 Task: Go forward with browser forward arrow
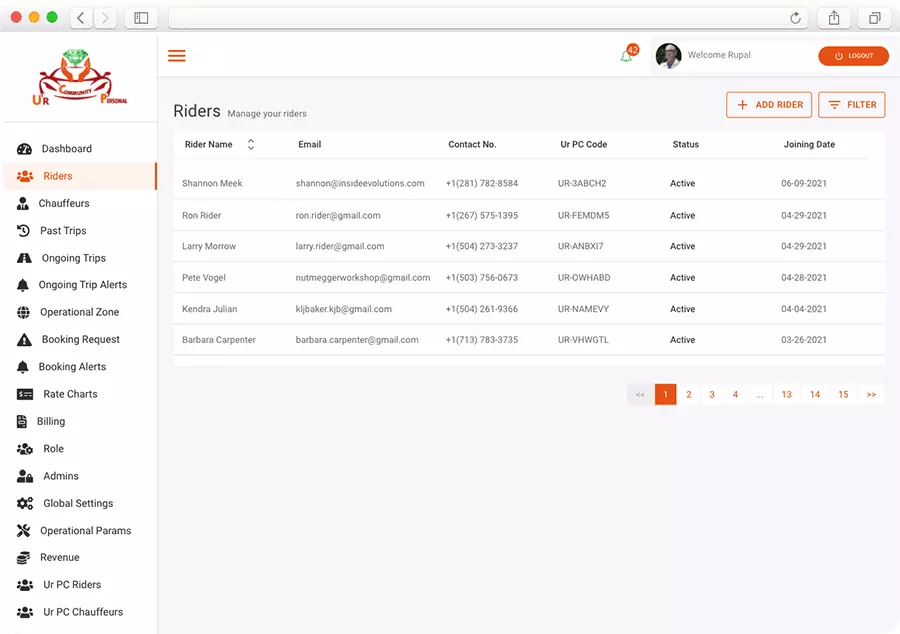pos(105,18)
